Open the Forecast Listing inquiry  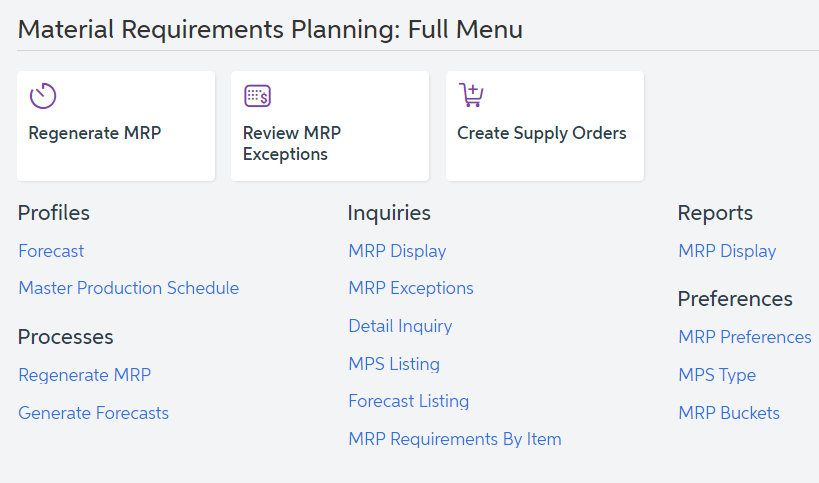(408, 401)
